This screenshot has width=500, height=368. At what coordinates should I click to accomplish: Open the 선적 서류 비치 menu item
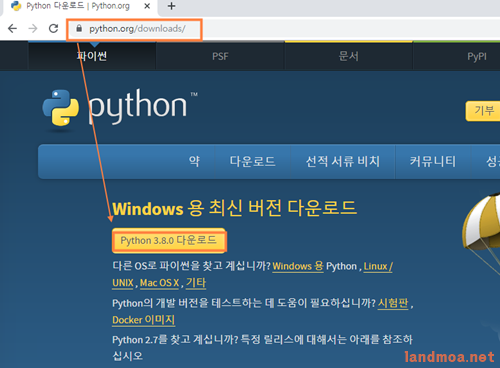tap(343, 162)
